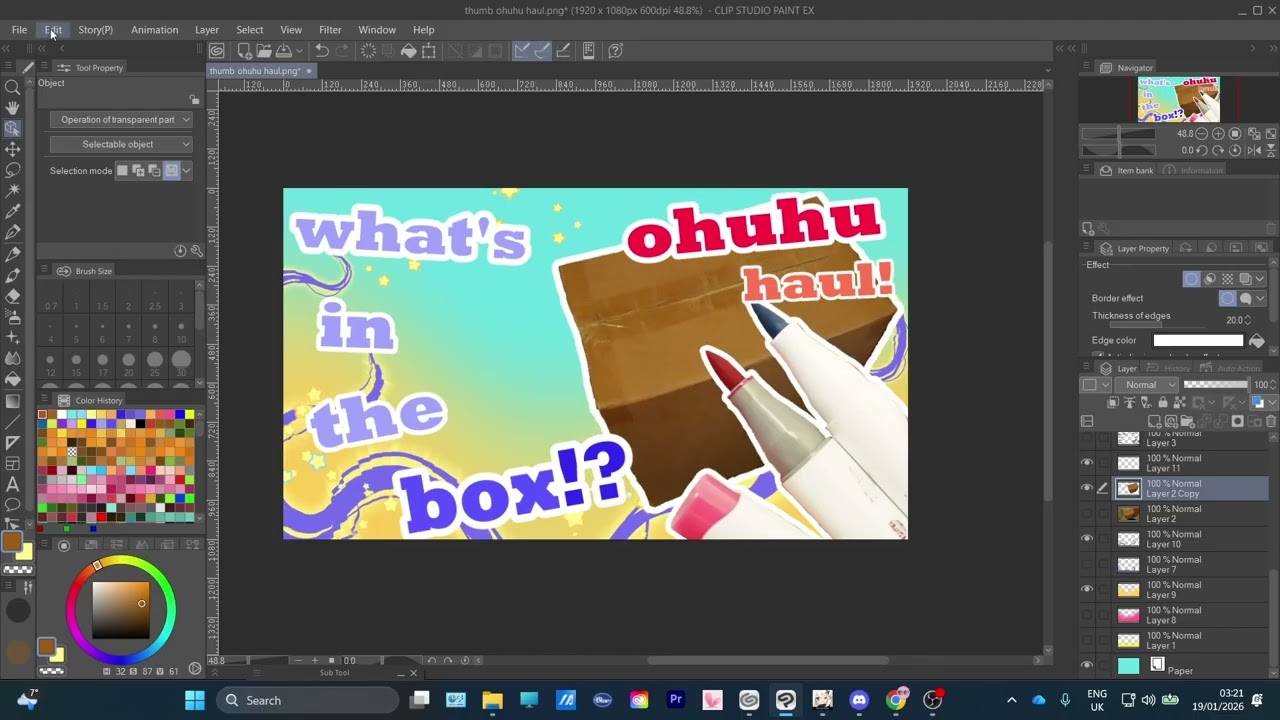Expand the Border effect type arrow
The height and width of the screenshot is (720, 1280).
pos(1260,298)
